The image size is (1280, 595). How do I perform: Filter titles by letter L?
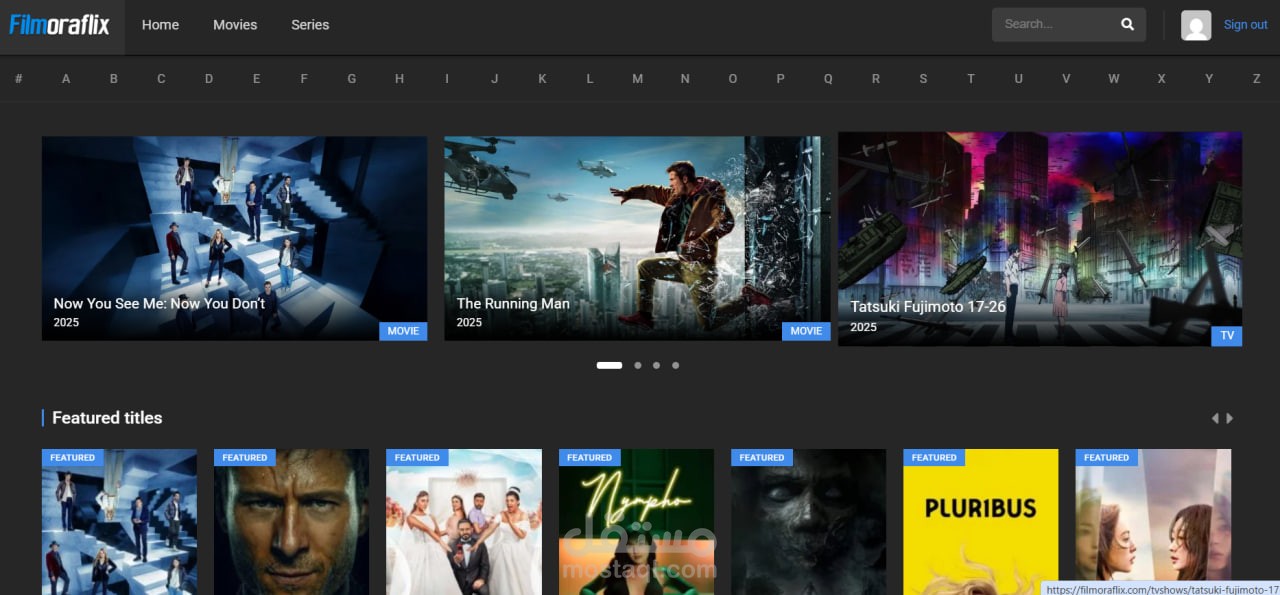590,78
